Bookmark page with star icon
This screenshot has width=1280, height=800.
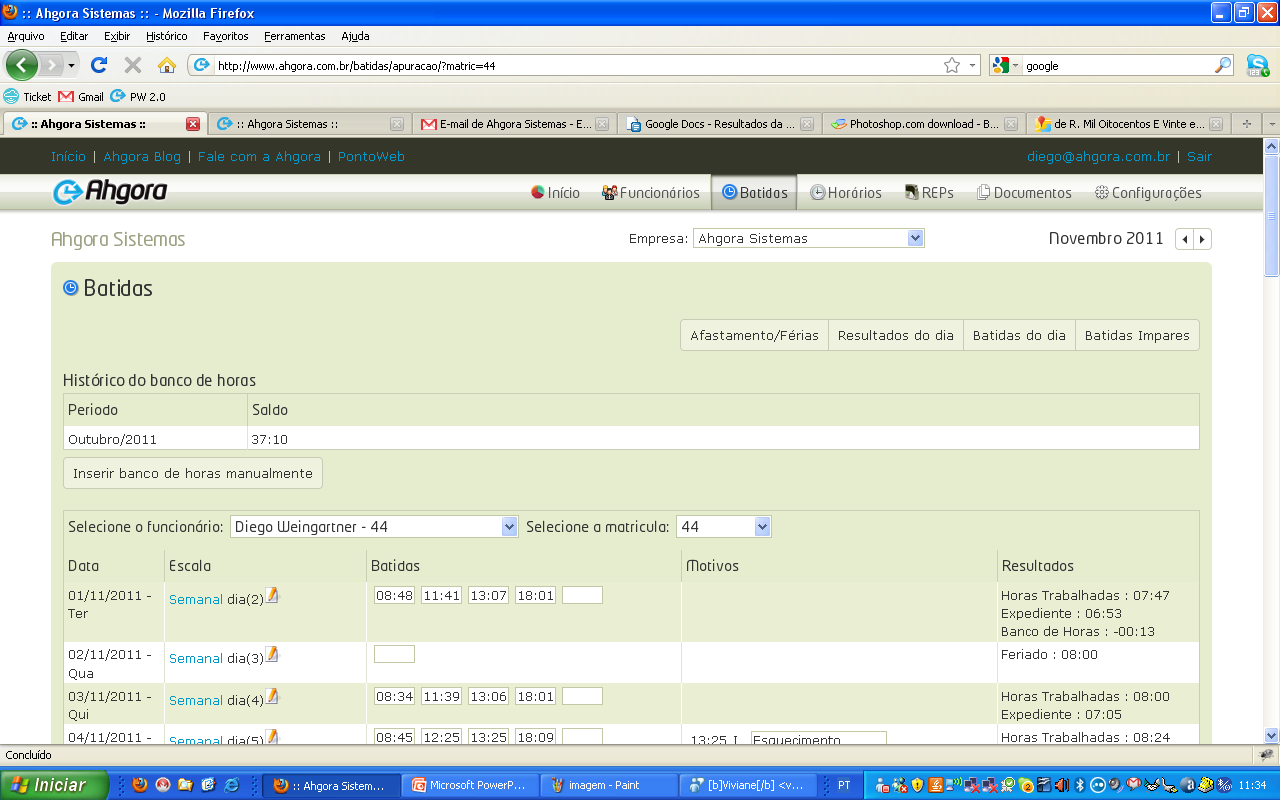coord(951,65)
